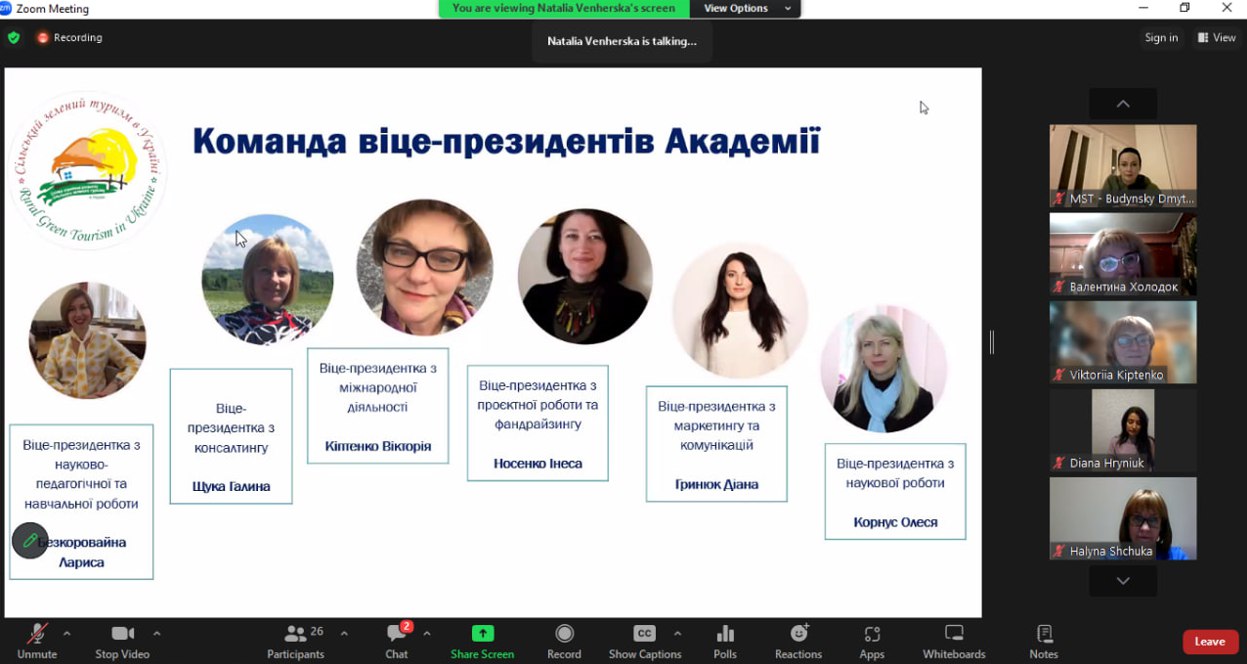Click the Share Screen icon

(482, 641)
